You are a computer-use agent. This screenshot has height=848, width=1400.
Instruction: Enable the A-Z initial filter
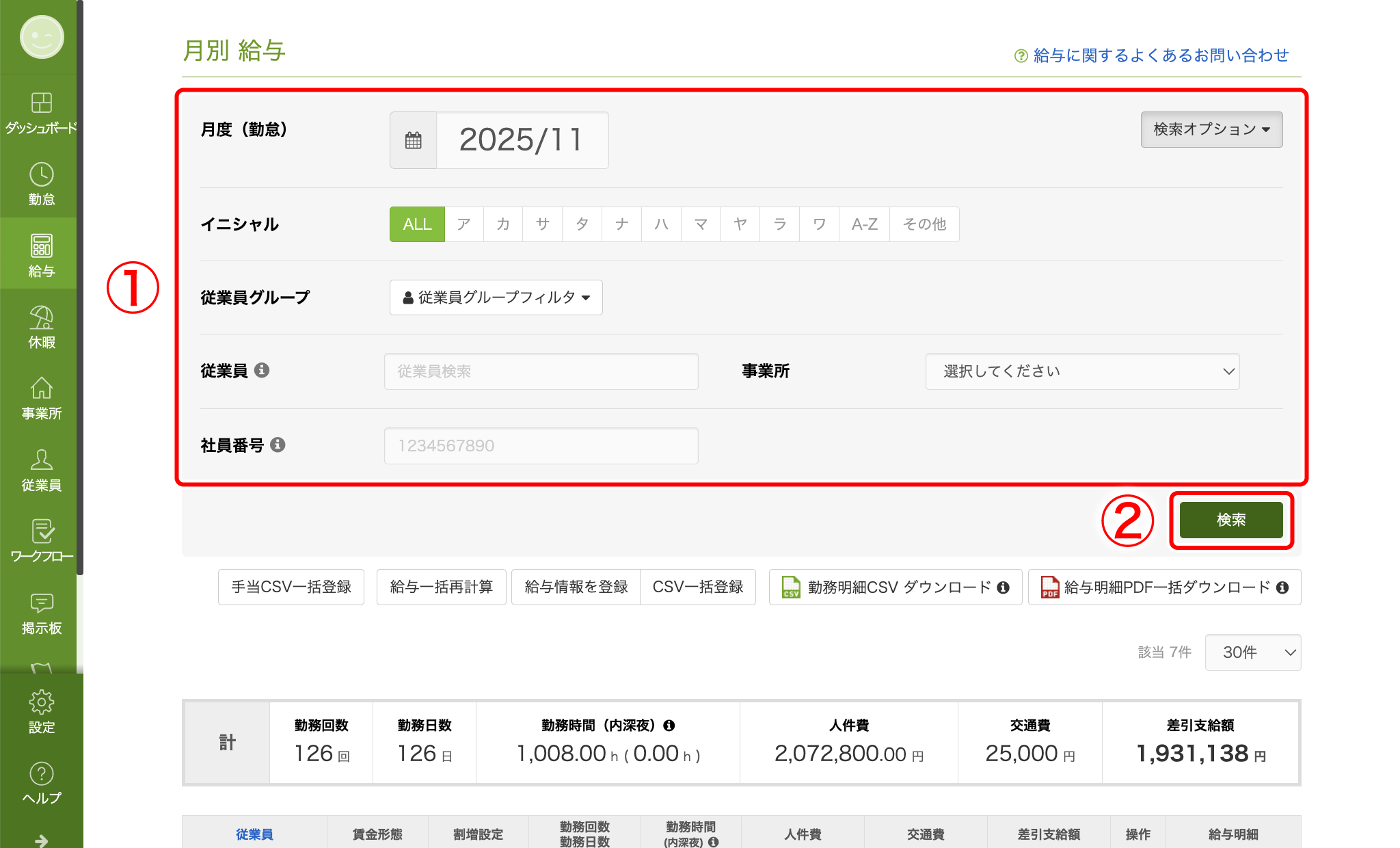tap(863, 224)
